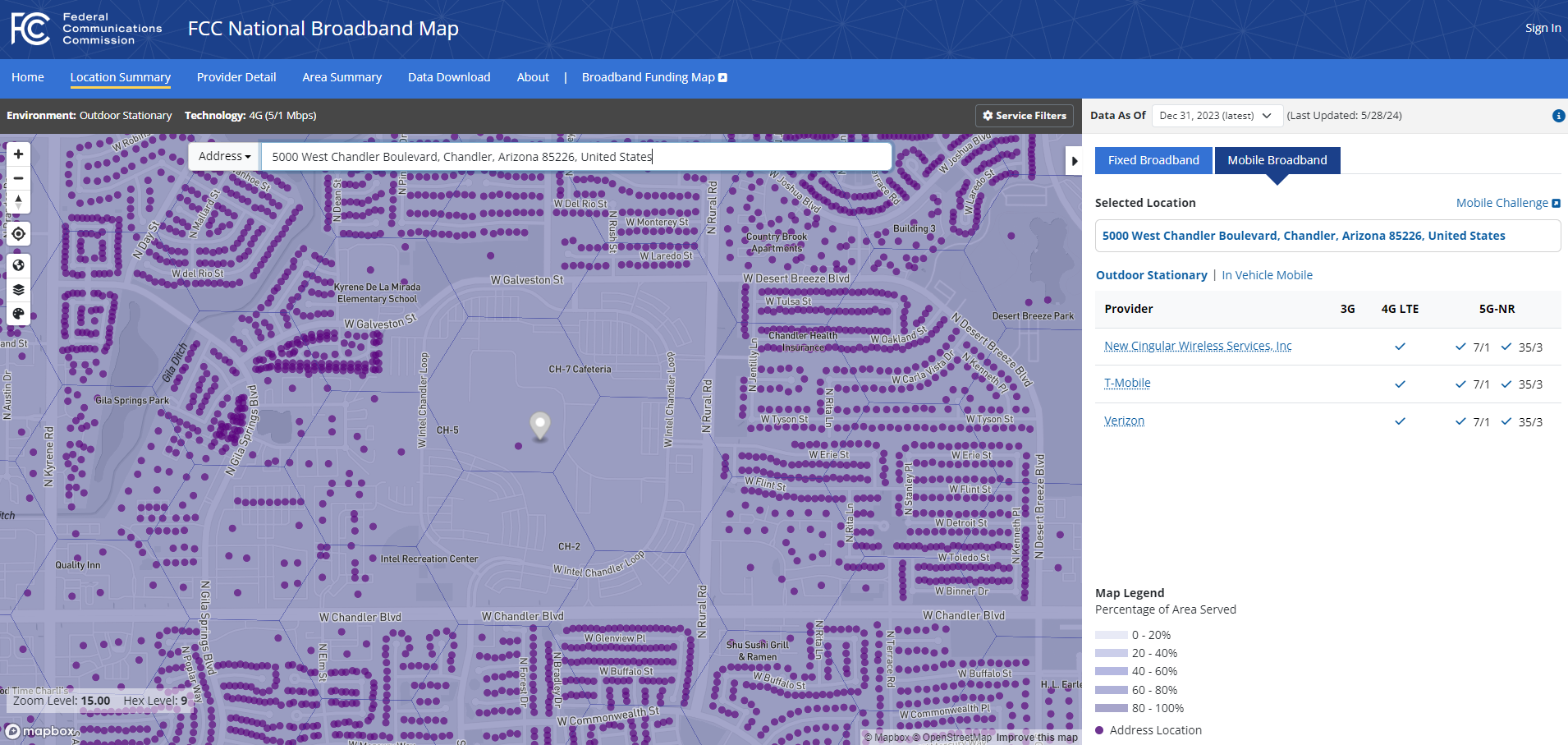Viewport: 1568px width, 745px height.
Task: Open the color palette control
Action: 18,314
